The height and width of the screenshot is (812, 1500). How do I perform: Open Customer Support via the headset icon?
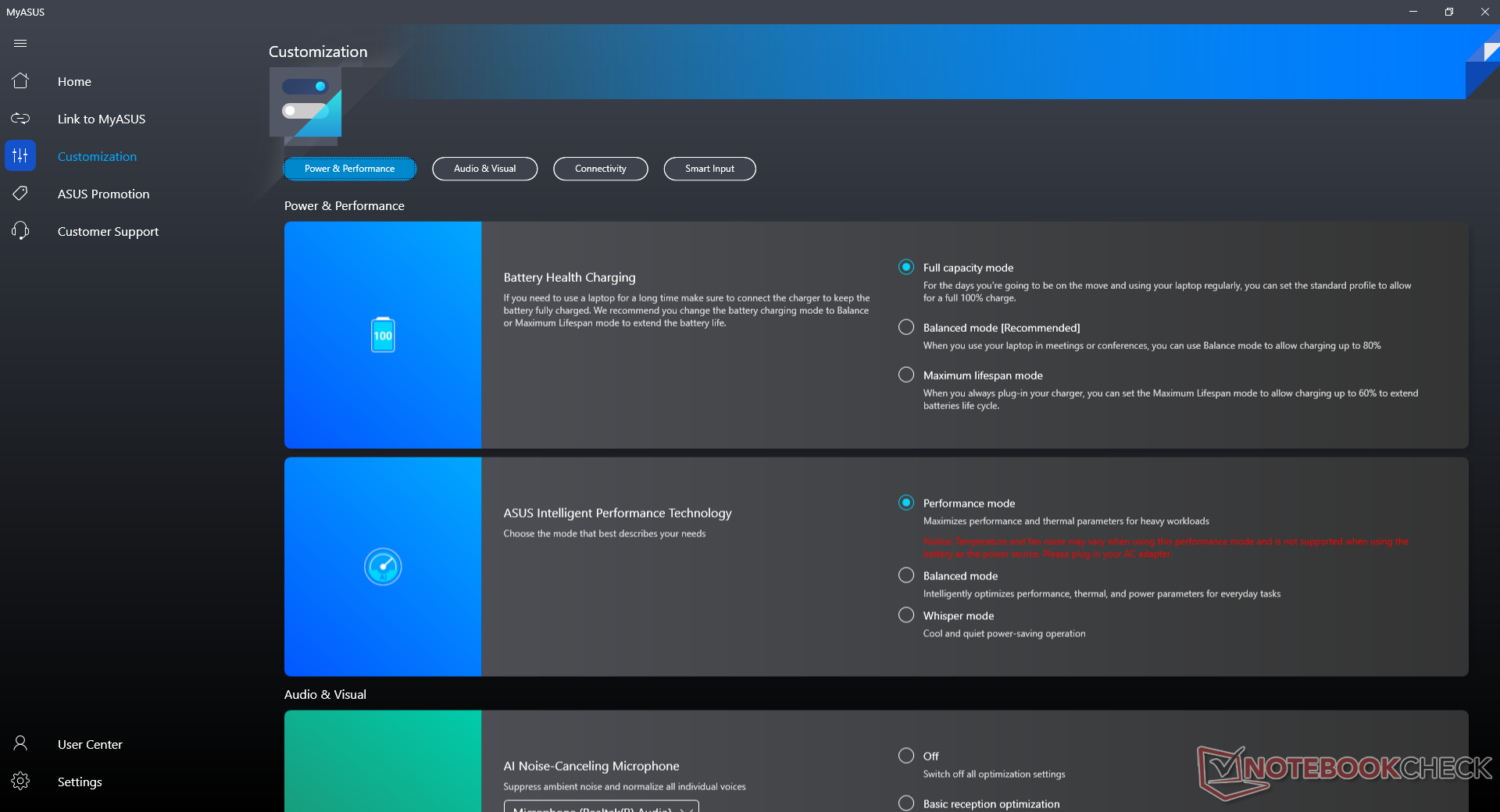(x=20, y=230)
